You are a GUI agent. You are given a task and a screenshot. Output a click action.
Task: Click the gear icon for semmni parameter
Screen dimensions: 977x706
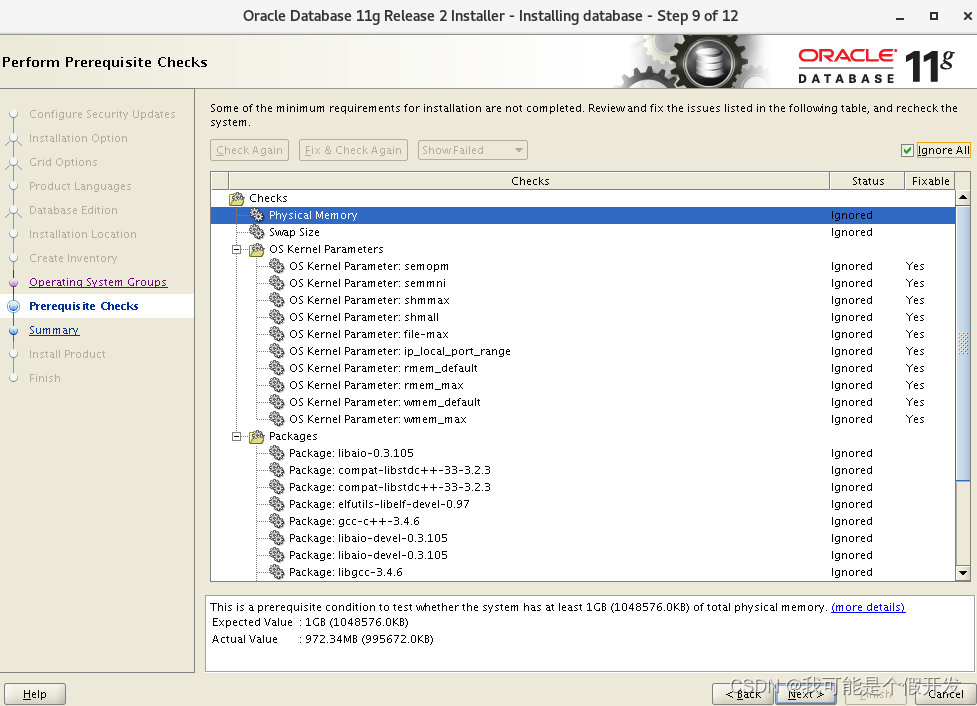click(x=277, y=283)
